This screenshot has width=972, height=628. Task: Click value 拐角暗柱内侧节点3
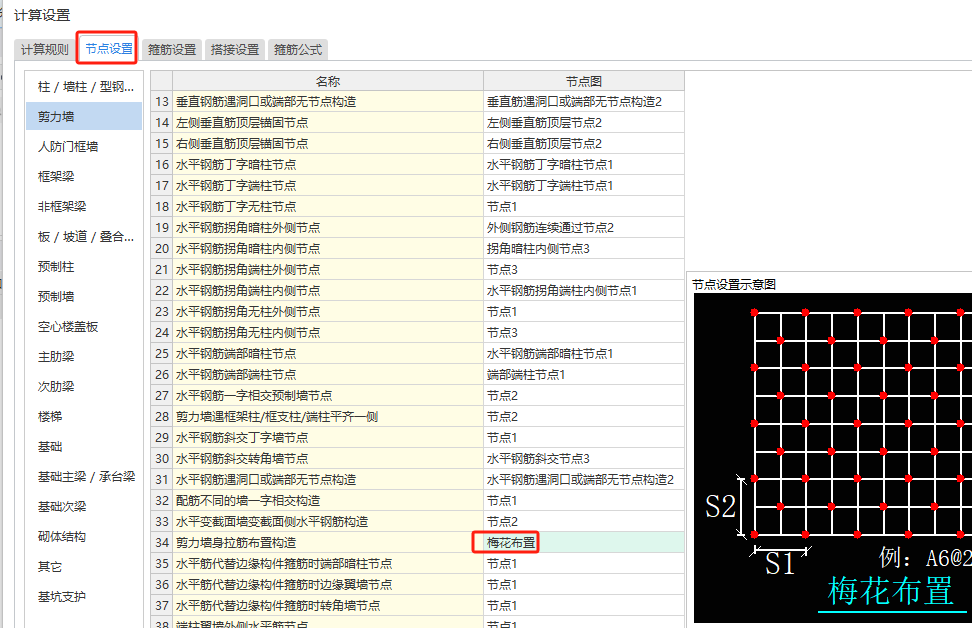584,249
